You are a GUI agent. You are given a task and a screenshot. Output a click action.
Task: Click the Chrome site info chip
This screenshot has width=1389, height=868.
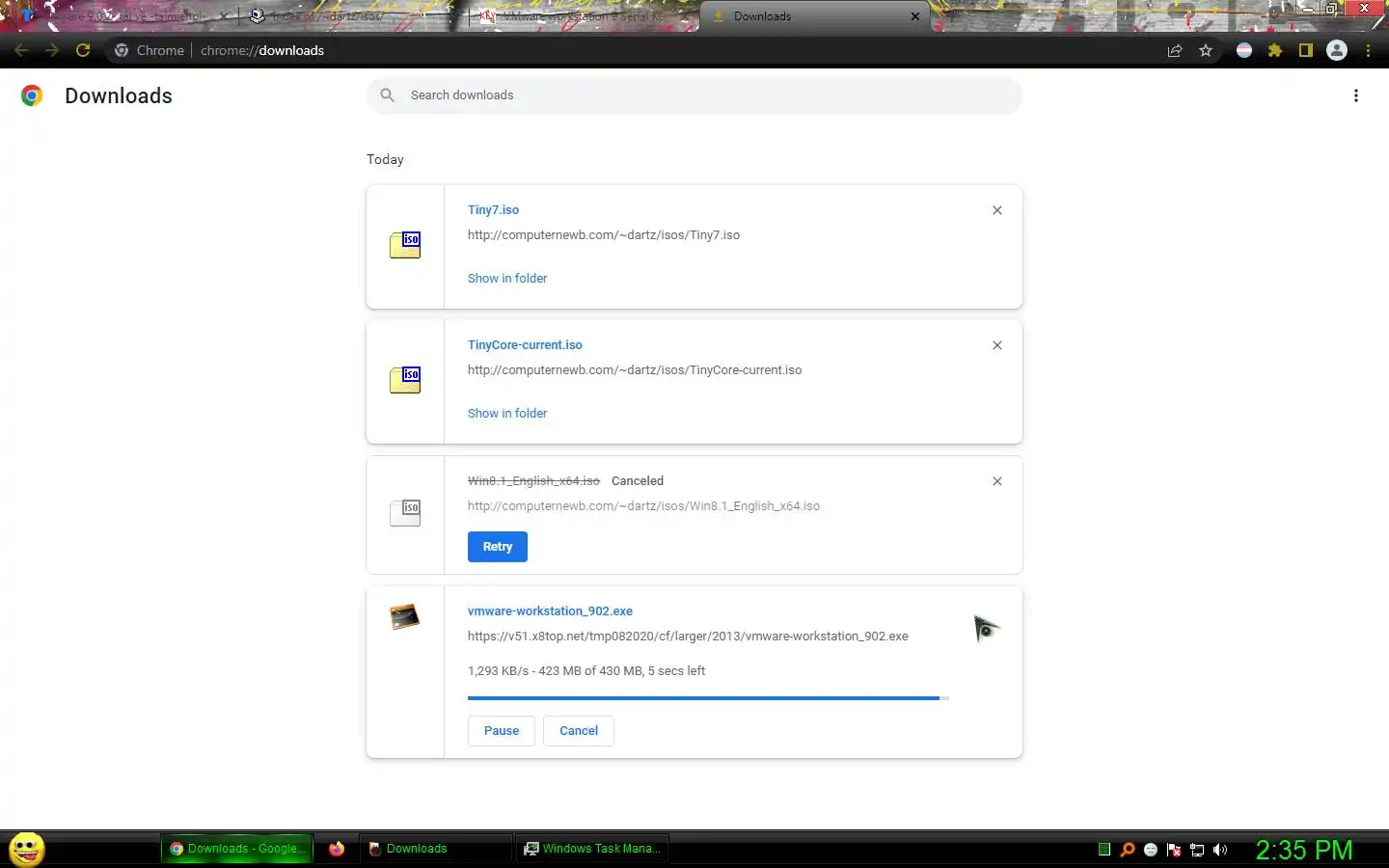tap(150, 50)
